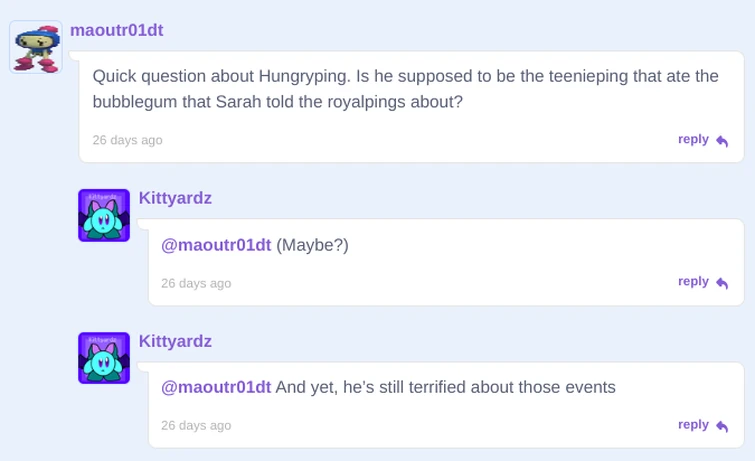This screenshot has width=755, height=461.
Task: Click Kittyardz username above the "(Maybe?)" reply
Action: 175,198
